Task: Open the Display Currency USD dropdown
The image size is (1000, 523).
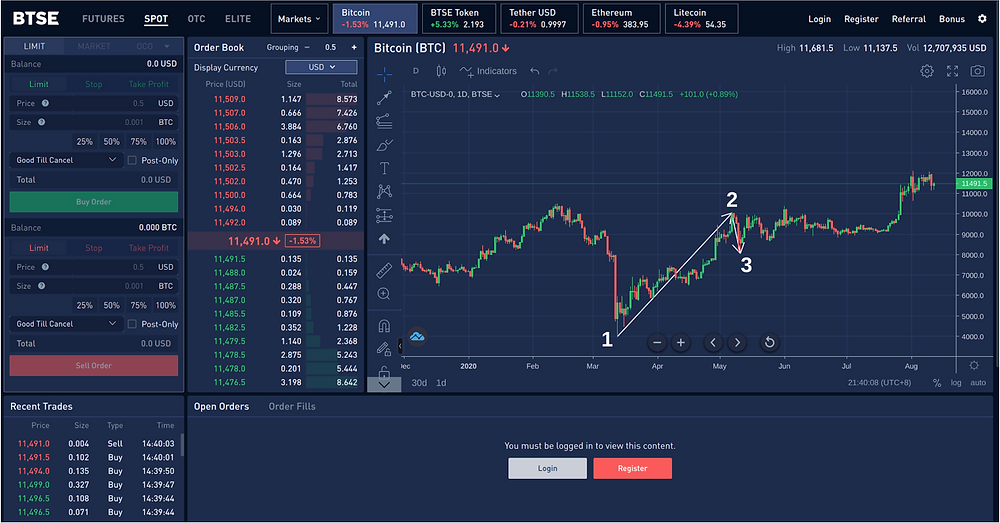Action: 321,67
